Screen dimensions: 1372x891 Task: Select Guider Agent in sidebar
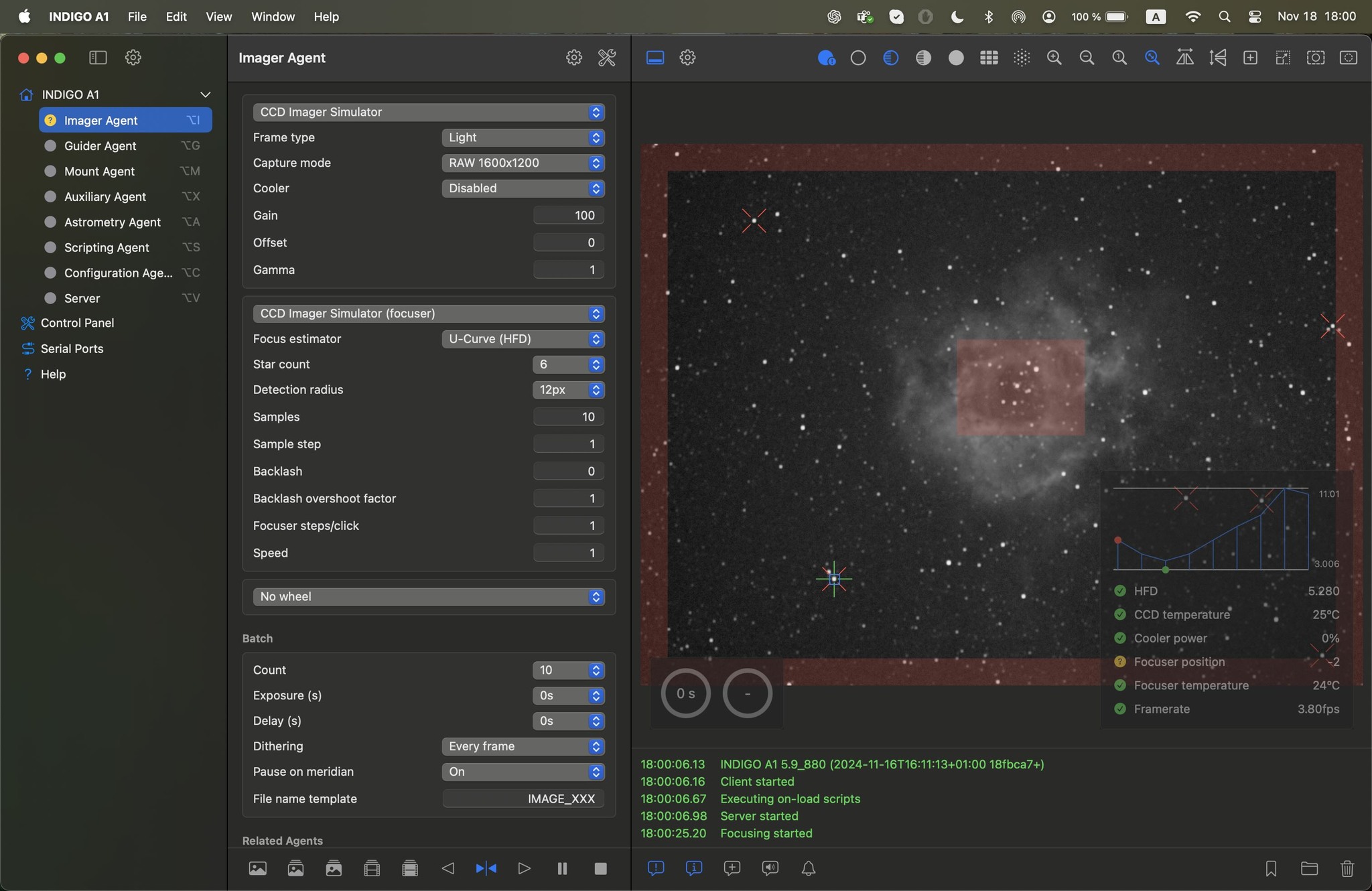(x=125, y=145)
